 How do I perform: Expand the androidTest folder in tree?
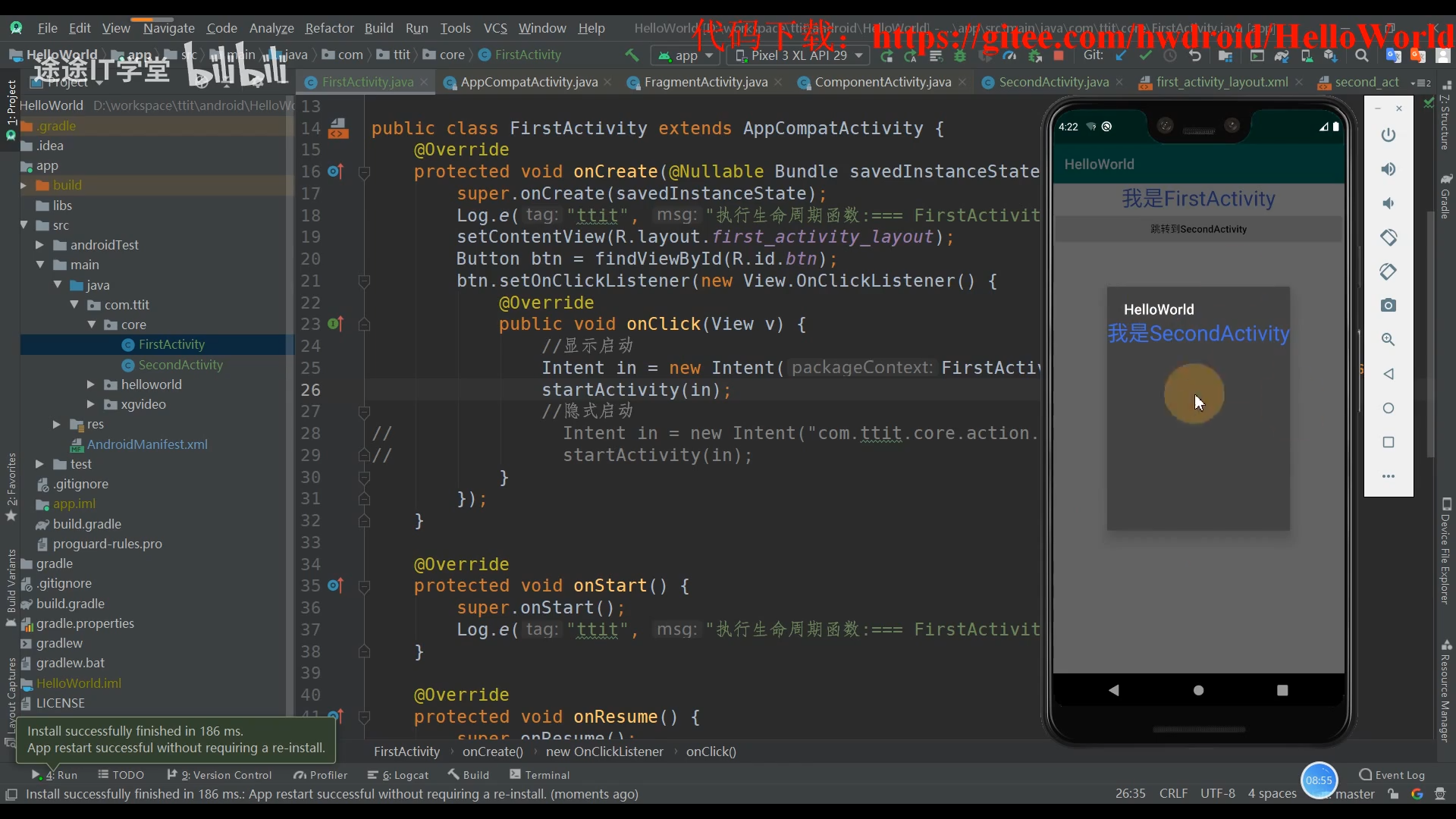pos(39,245)
